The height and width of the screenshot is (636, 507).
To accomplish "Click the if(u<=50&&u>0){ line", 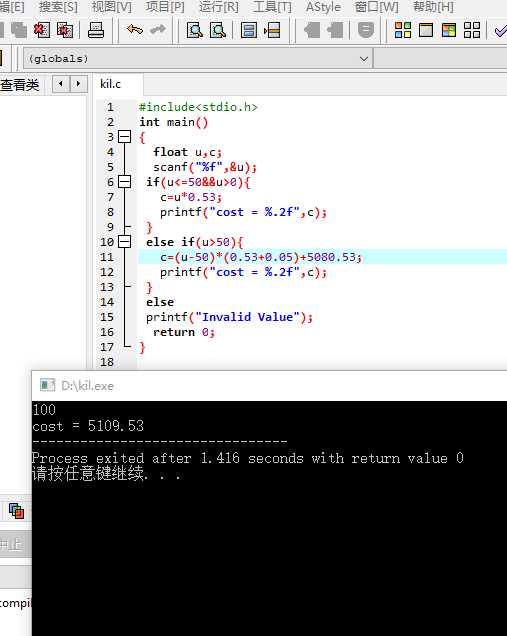I will 198,182.
